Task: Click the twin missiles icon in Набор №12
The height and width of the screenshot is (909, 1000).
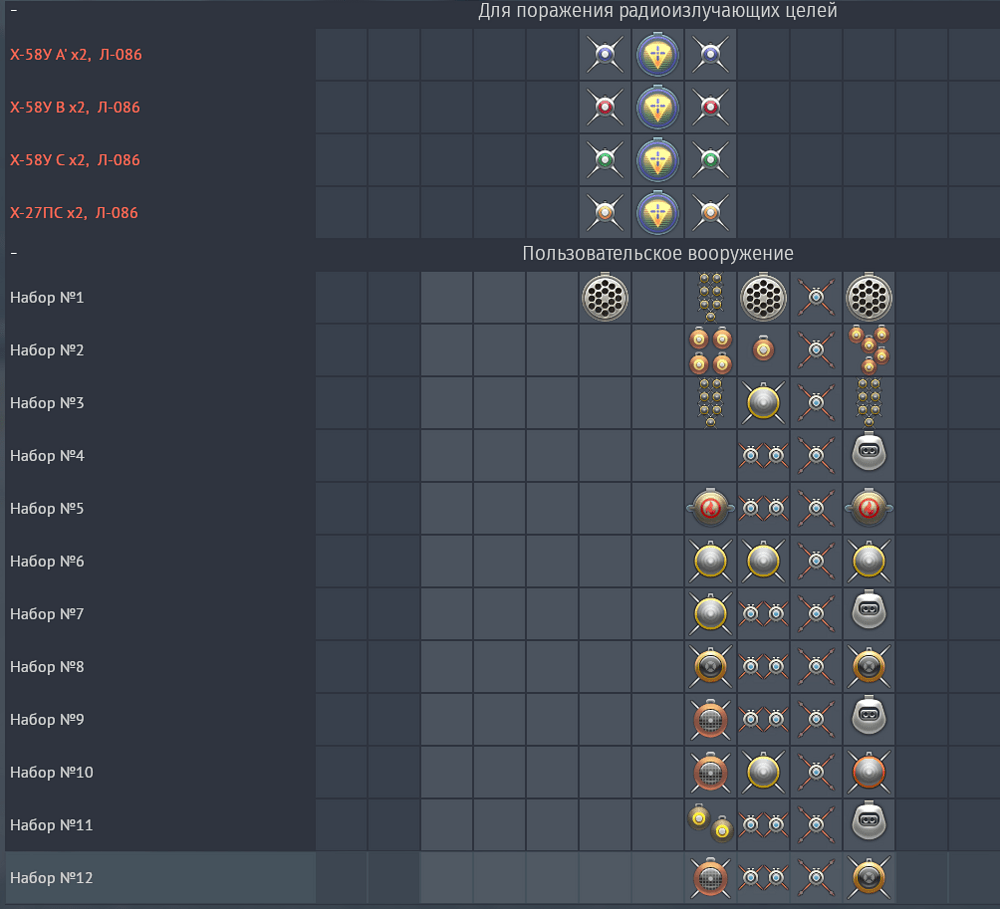Action: click(763, 878)
